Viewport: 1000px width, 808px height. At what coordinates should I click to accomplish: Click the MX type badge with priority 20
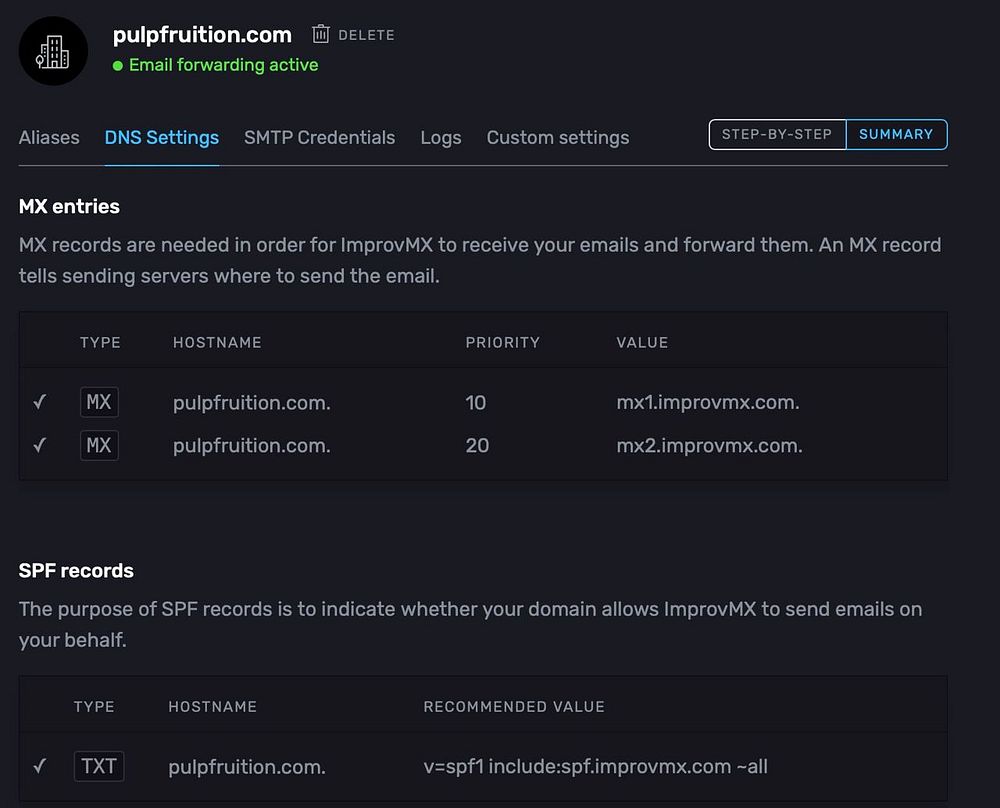[99, 445]
